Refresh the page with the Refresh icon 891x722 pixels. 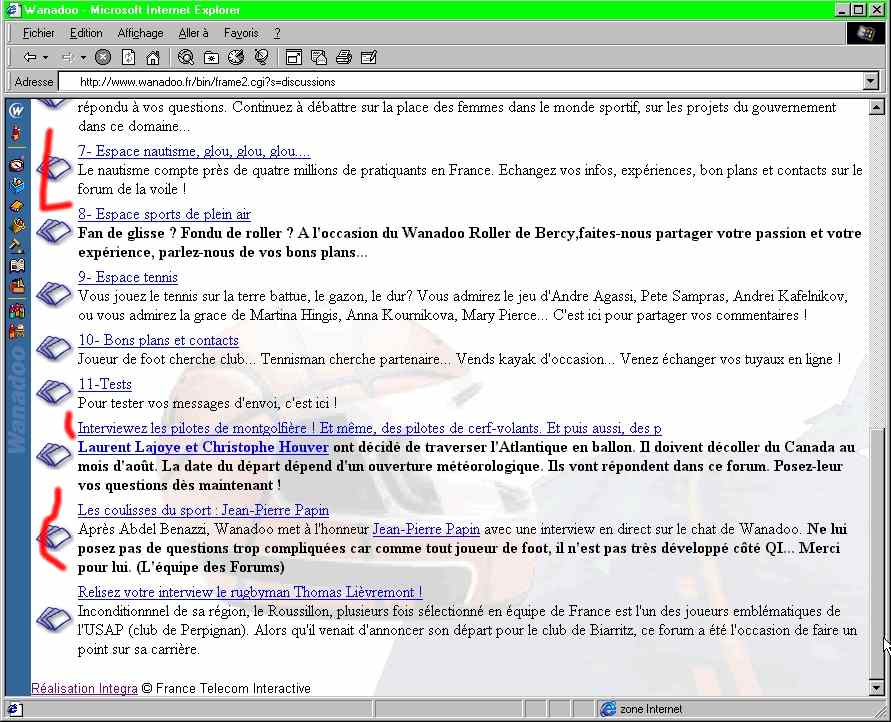coord(129,57)
